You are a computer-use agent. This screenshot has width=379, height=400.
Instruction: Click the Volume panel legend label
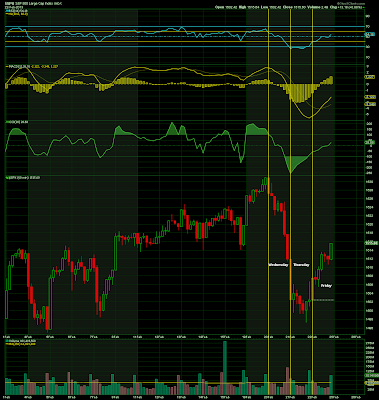pyautogui.click(x=20, y=342)
